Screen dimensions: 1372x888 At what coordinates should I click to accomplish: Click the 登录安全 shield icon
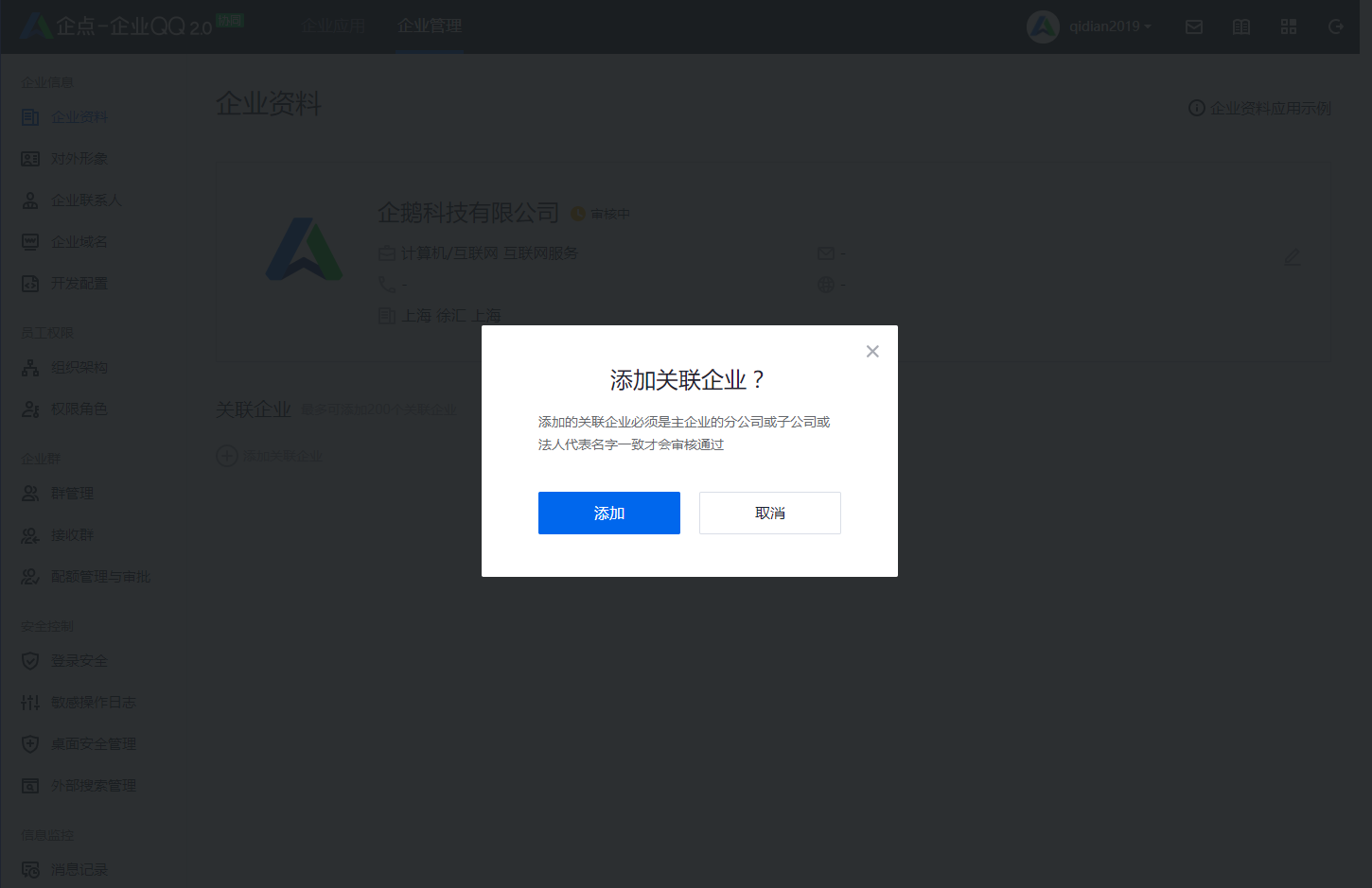click(x=30, y=661)
